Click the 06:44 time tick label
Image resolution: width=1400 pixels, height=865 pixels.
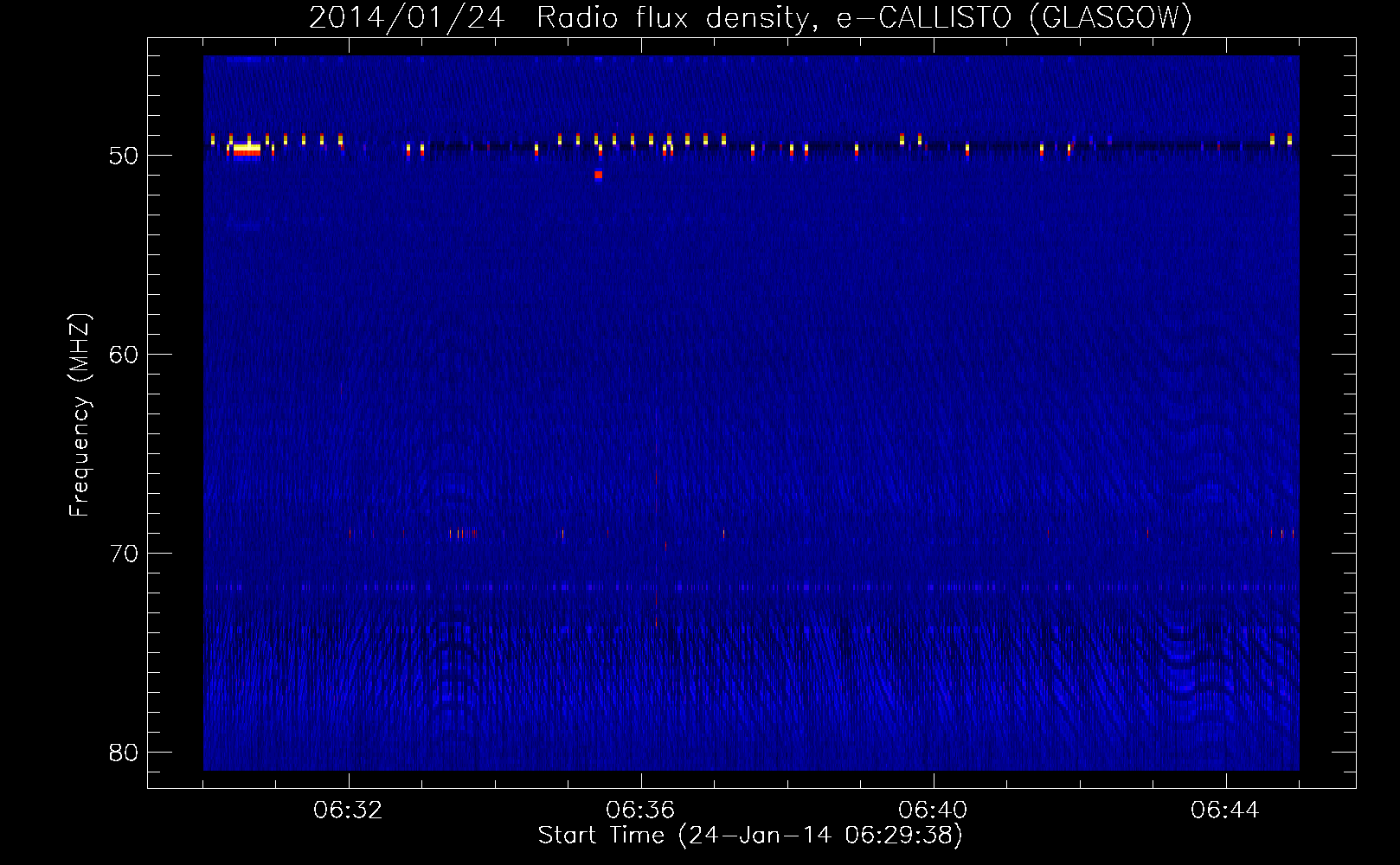click(x=1226, y=811)
